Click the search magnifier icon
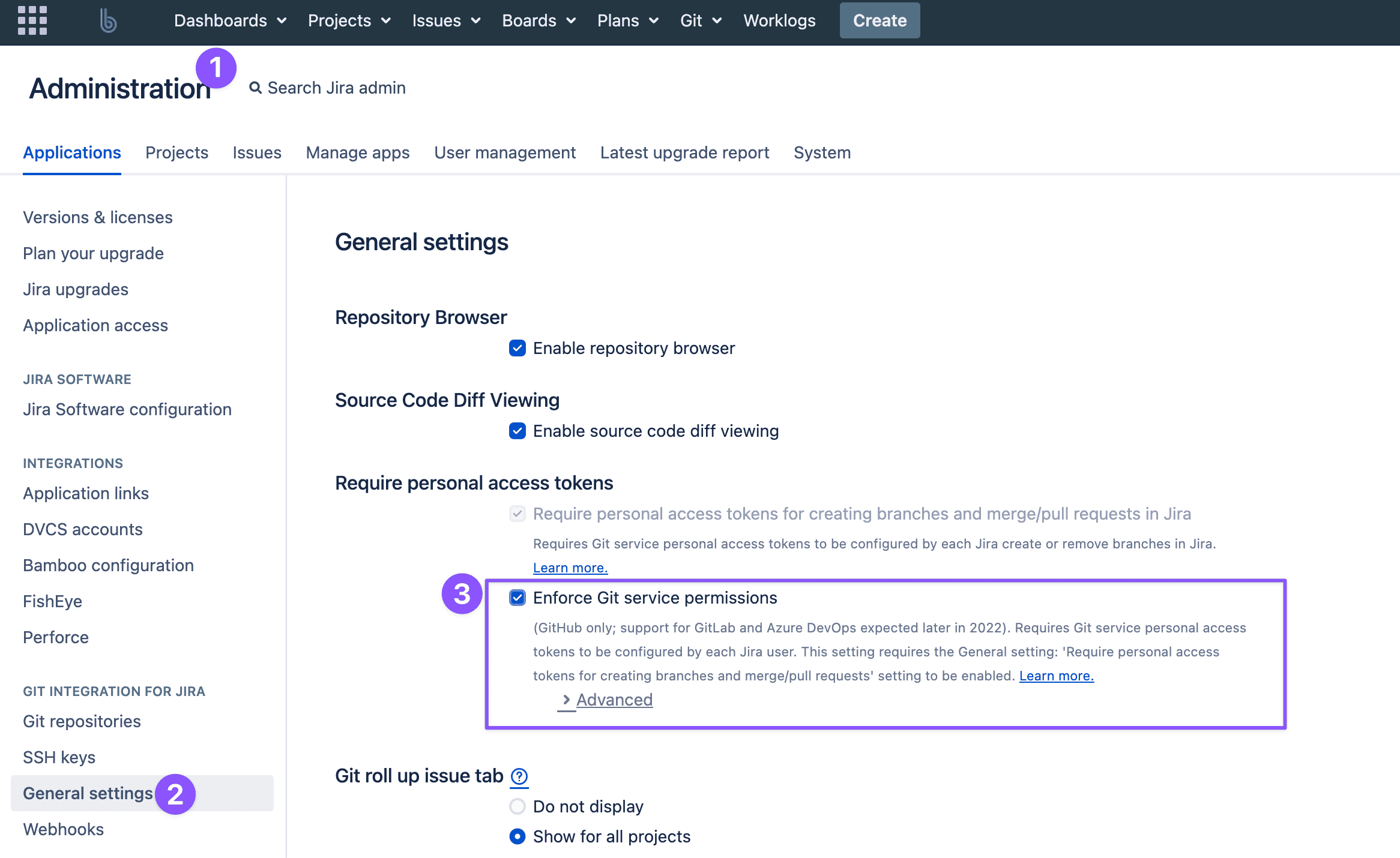Screen dimensions: 1400x858 (x=256, y=88)
